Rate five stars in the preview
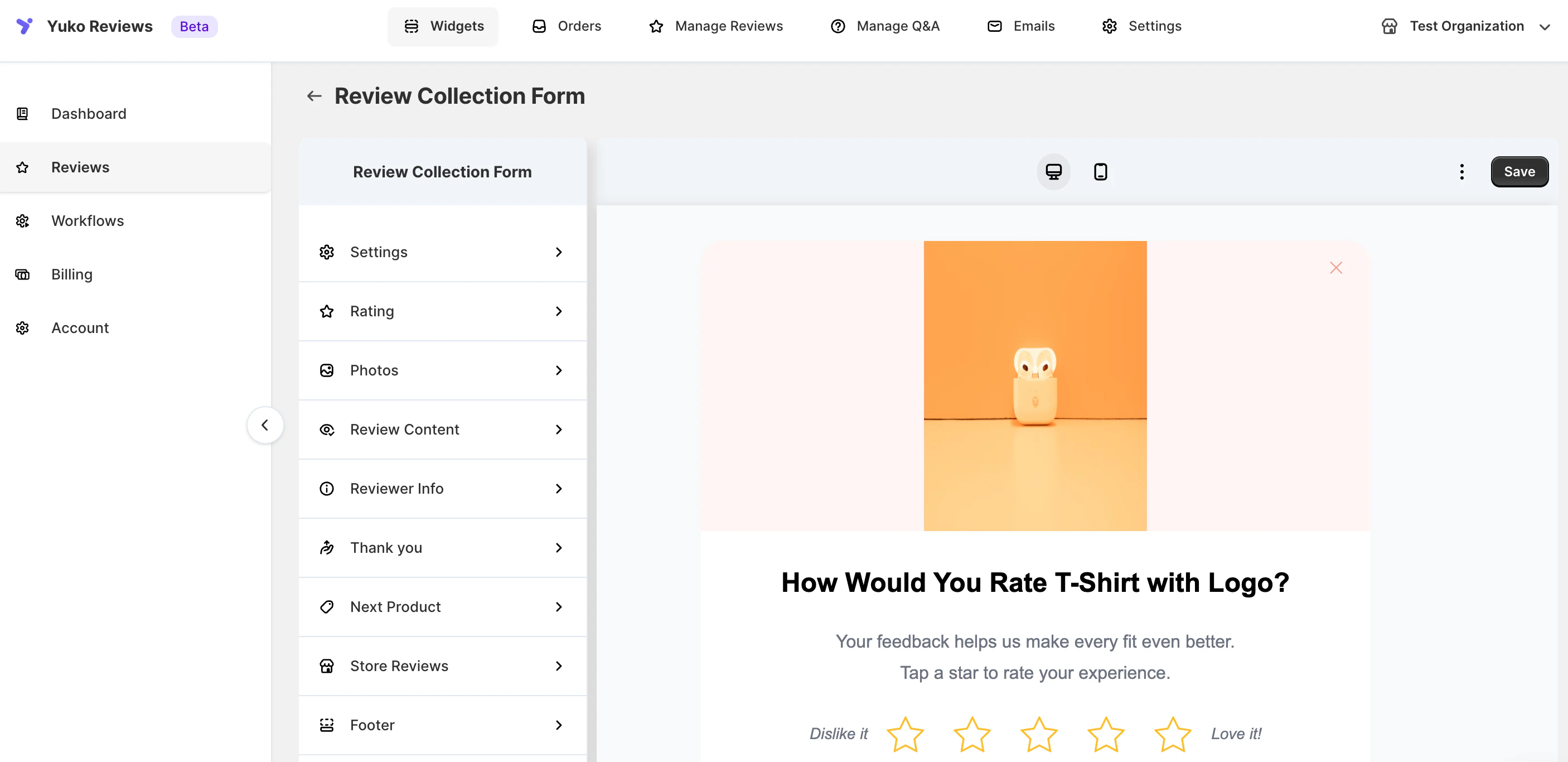Image resolution: width=1568 pixels, height=762 pixels. pos(1173,734)
